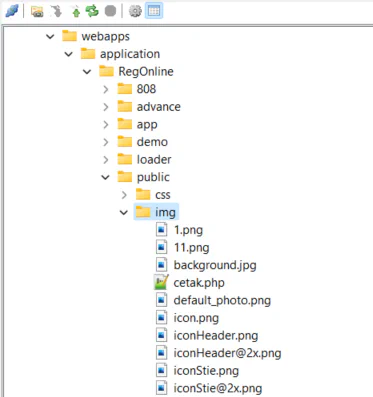Select the iconHeader@2x.png file
Viewport: 373px width, 397px height.
227,353
